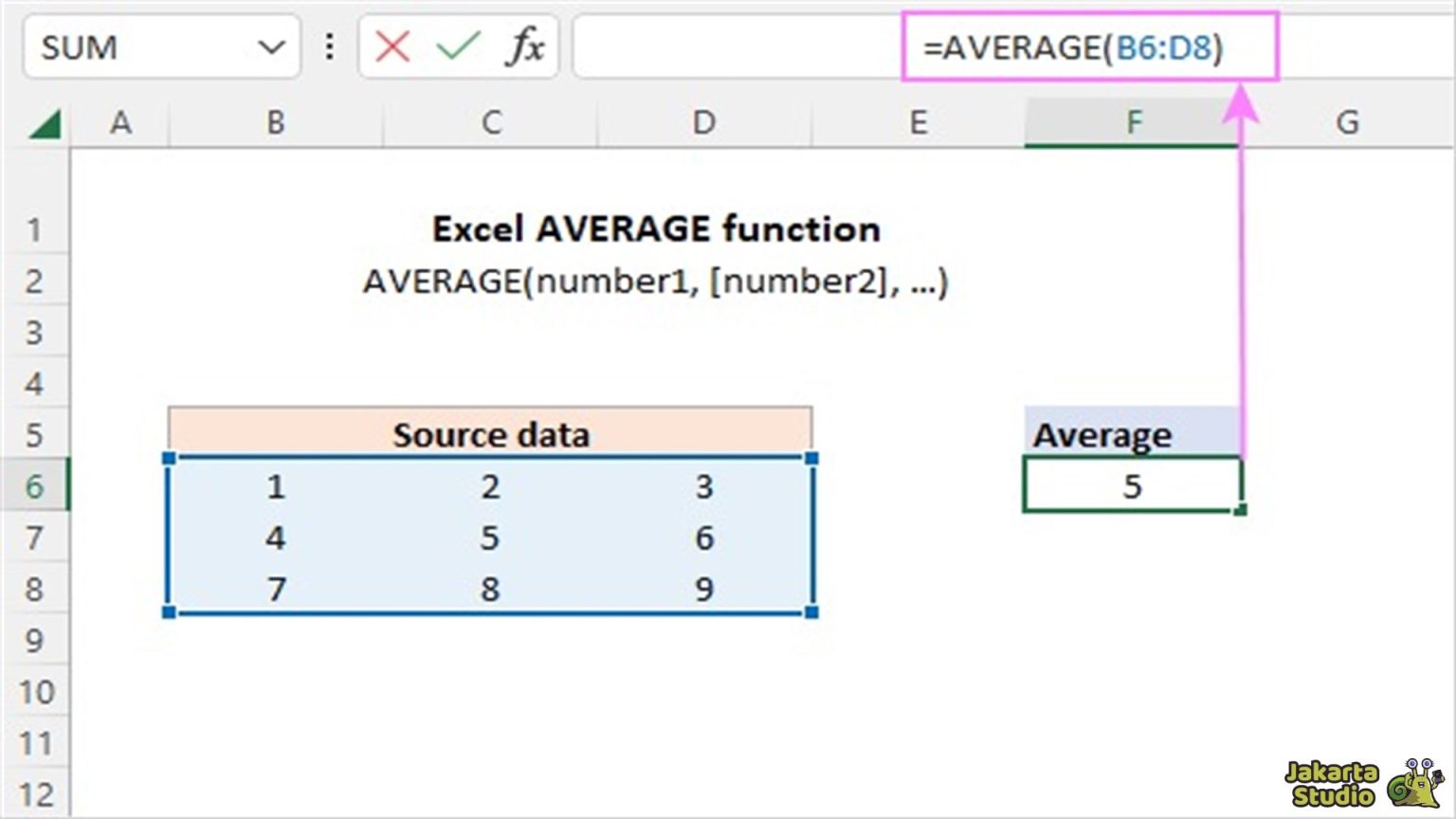Click the vertical dots separator near the Name Box
Screen dimensions: 1456x819
point(328,47)
